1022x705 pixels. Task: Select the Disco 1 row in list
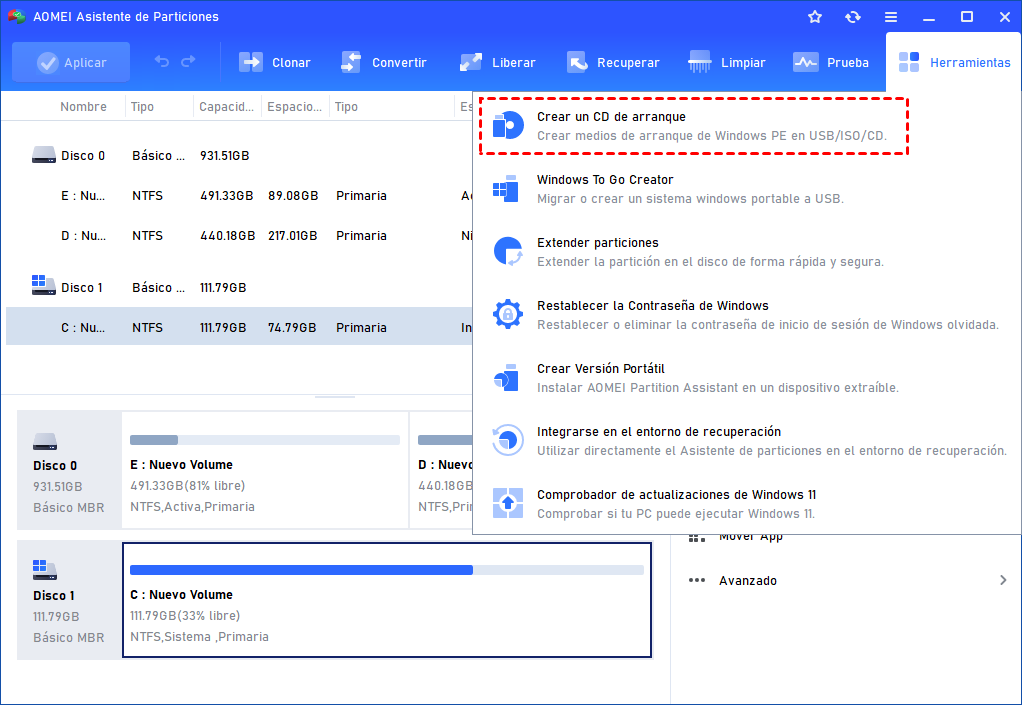[239, 287]
